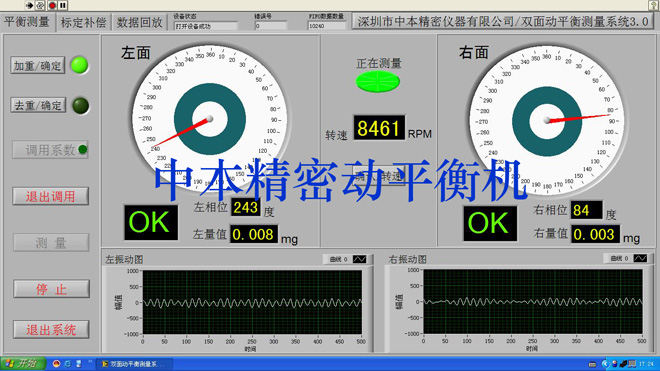
Task: Click the left 左面 phase dial gauge
Action: click(210, 119)
